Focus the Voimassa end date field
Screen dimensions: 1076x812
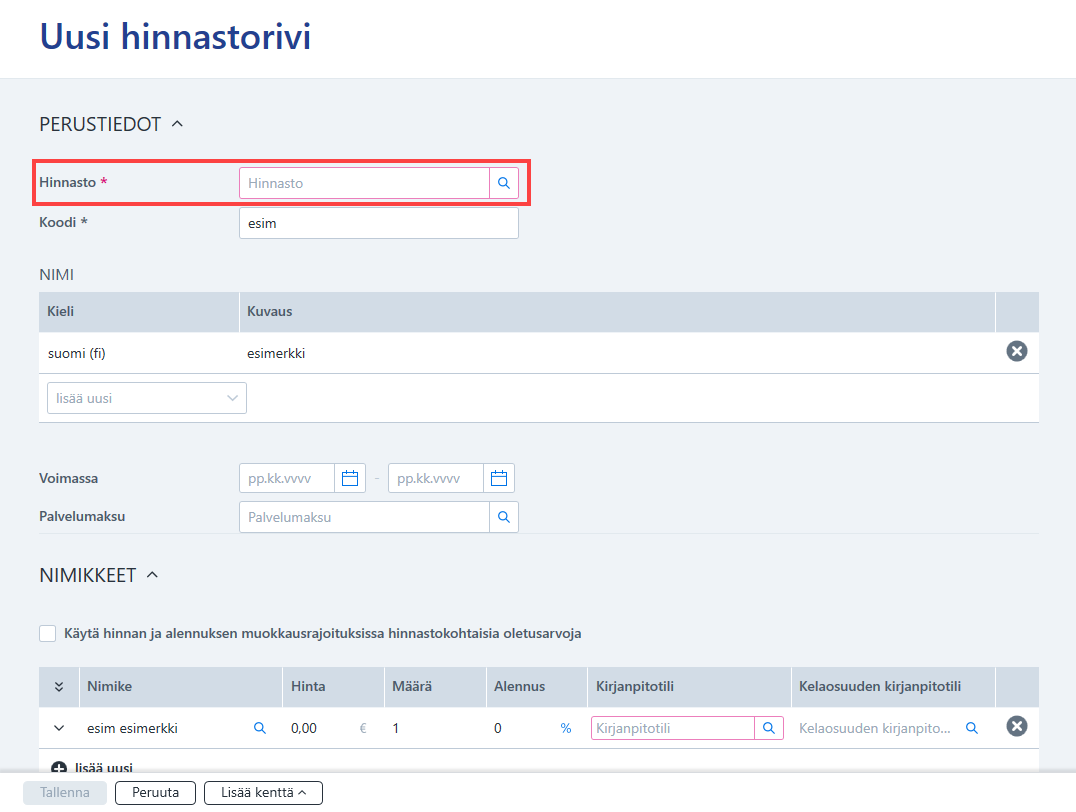[x=436, y=478]
